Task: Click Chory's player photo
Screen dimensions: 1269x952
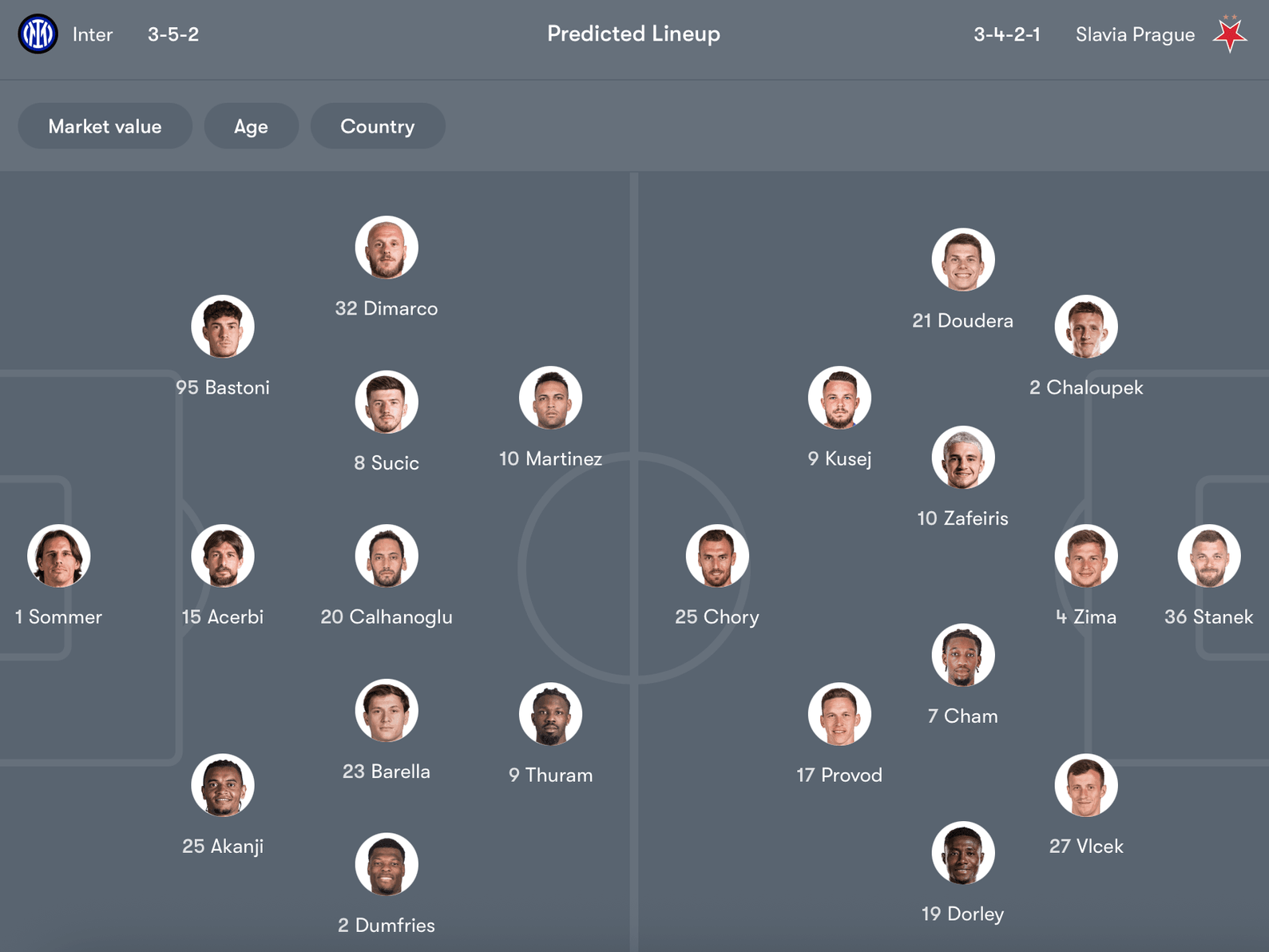Action: 717,556
